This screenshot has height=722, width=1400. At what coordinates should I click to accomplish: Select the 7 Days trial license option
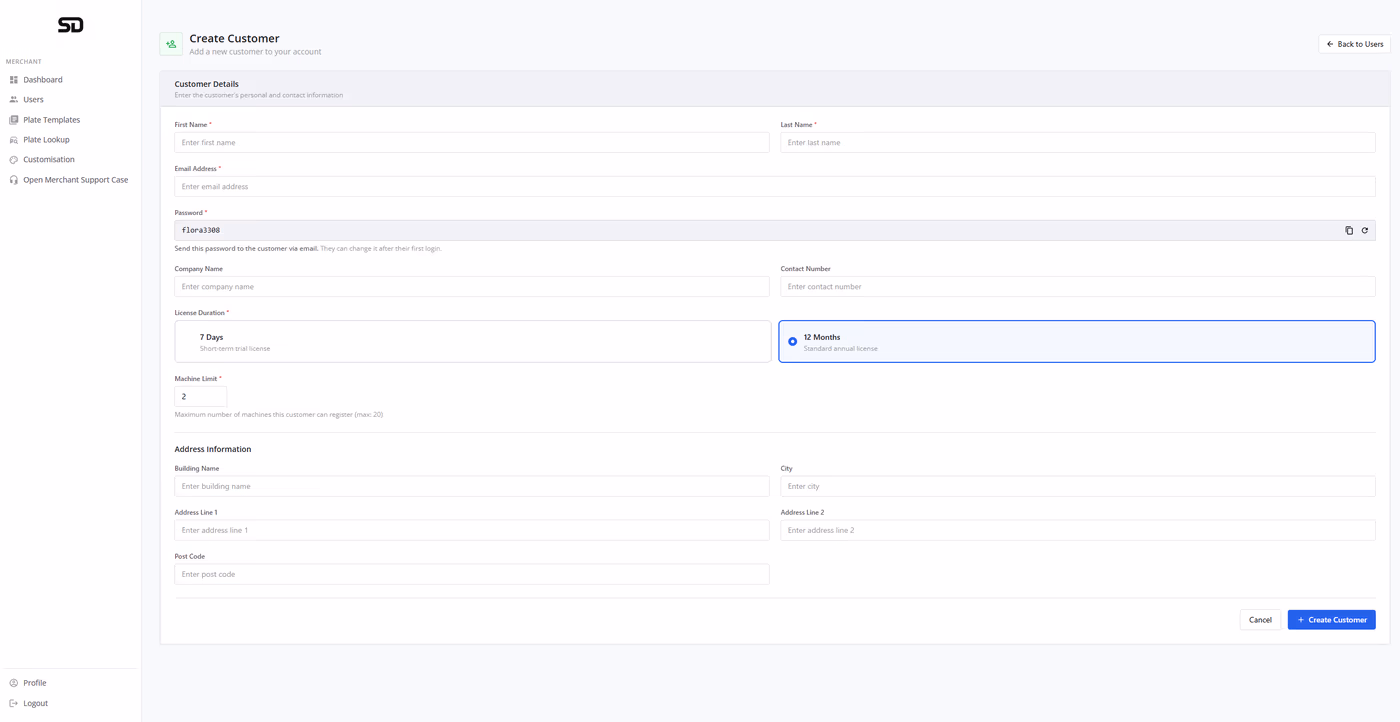tap(471, 341)
